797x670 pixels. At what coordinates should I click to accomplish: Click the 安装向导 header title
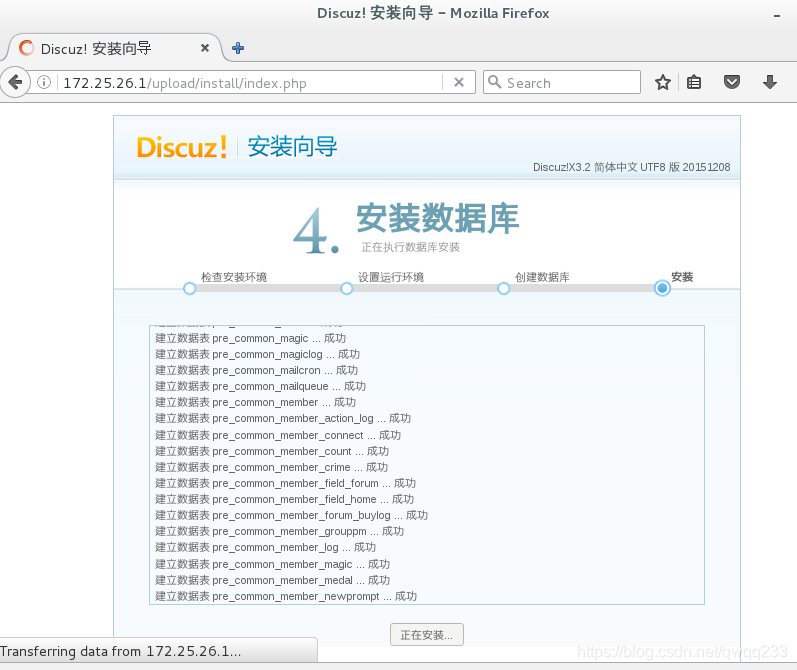coord(292,147)
